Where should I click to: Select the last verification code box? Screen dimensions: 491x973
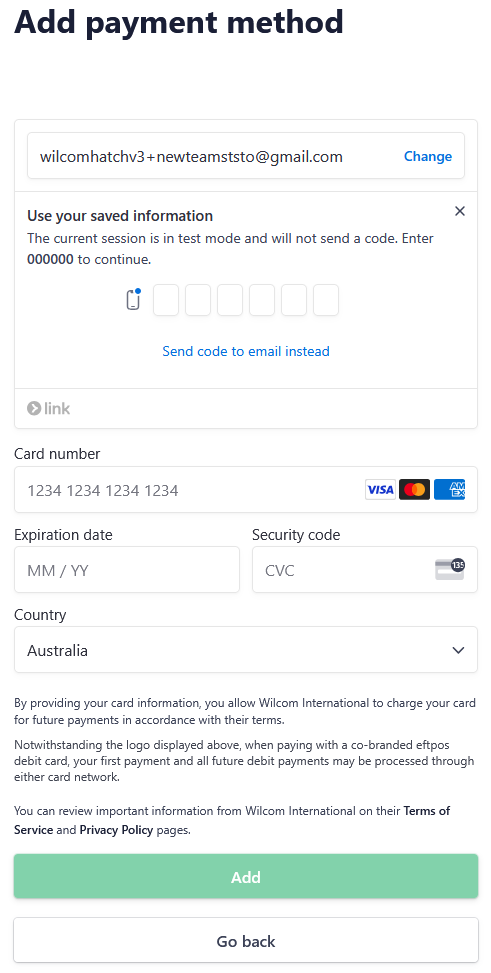(x=326, y=300)
